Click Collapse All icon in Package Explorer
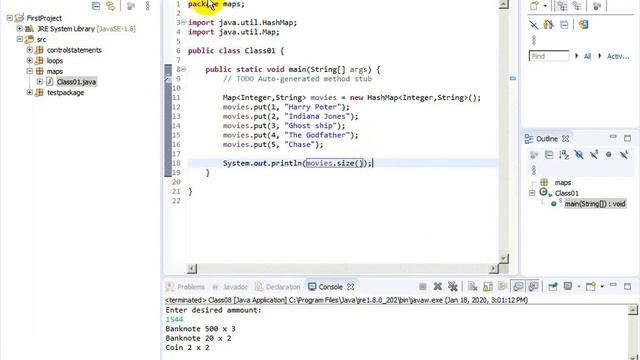Screen dimensions: 640x360 coord(96,6)
